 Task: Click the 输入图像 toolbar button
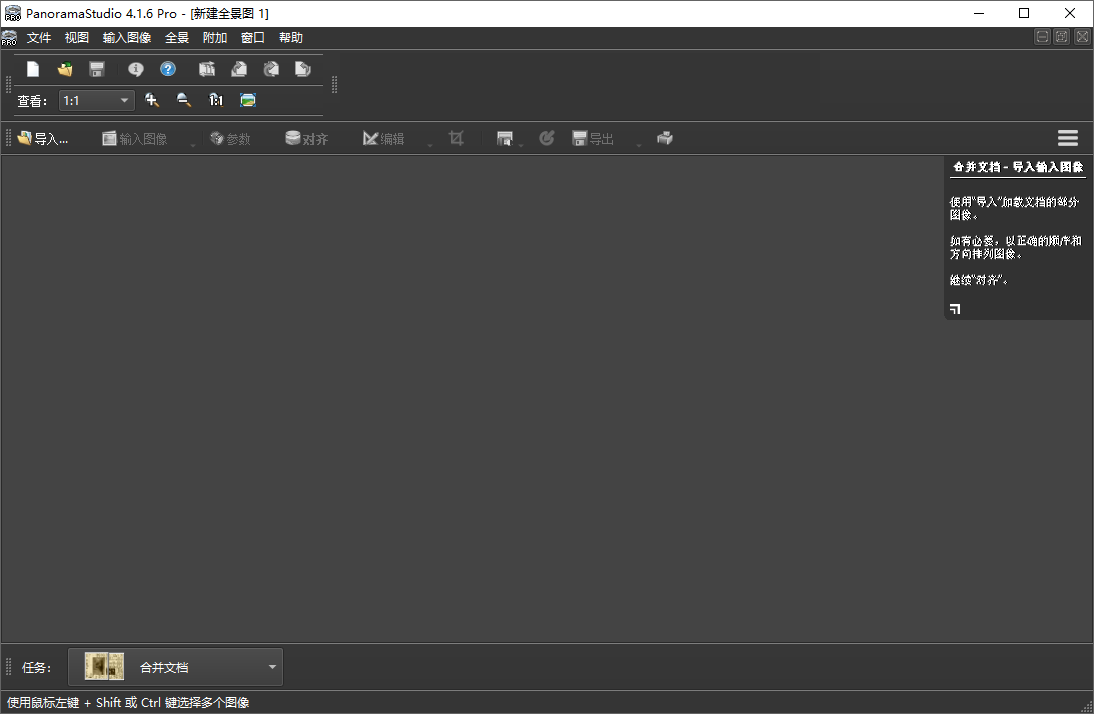click(x=135, y=139)
